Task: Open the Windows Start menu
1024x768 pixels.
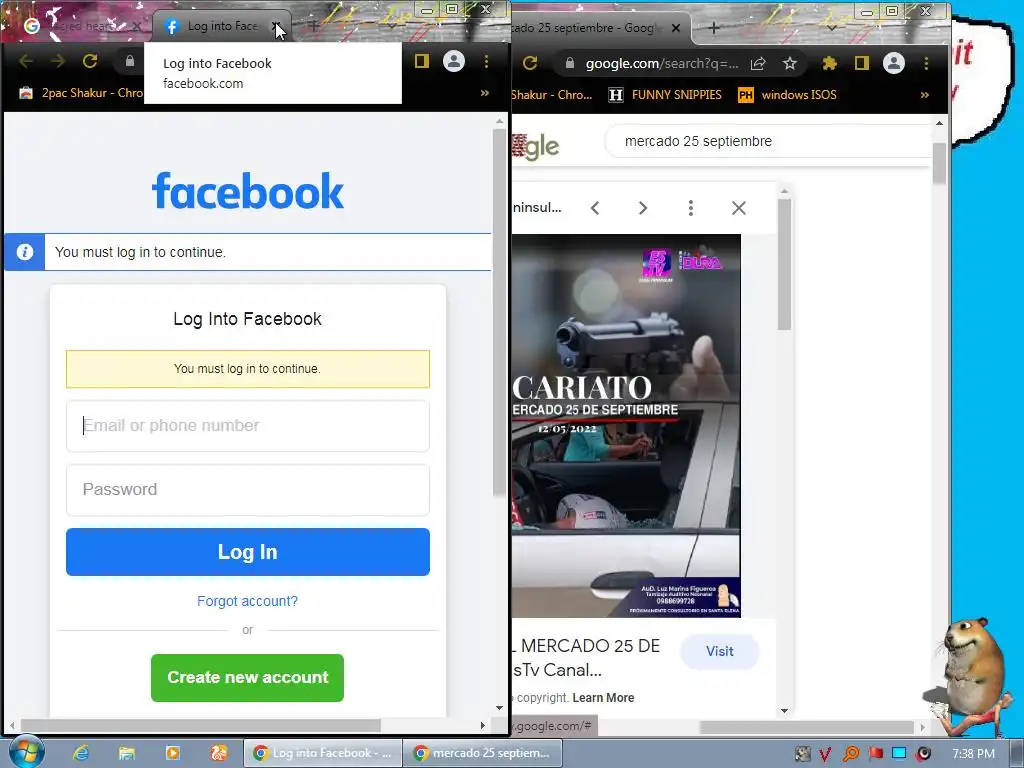Action: [26, 752]
